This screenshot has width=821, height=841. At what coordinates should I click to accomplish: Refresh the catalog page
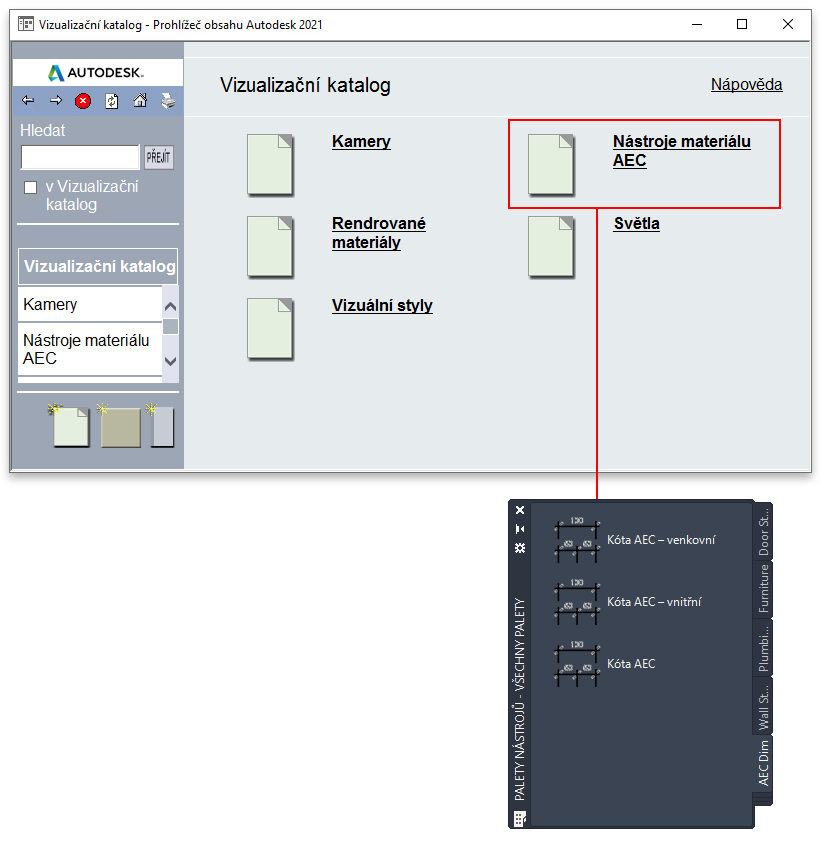click(112, 101)
